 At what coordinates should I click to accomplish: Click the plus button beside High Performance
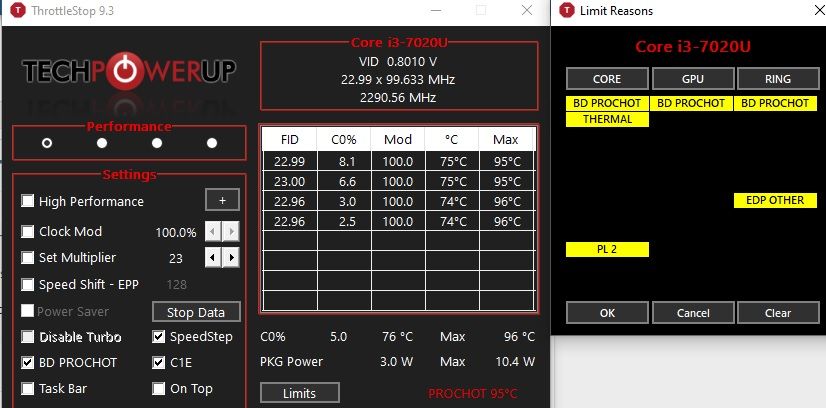tap(222, 200)
